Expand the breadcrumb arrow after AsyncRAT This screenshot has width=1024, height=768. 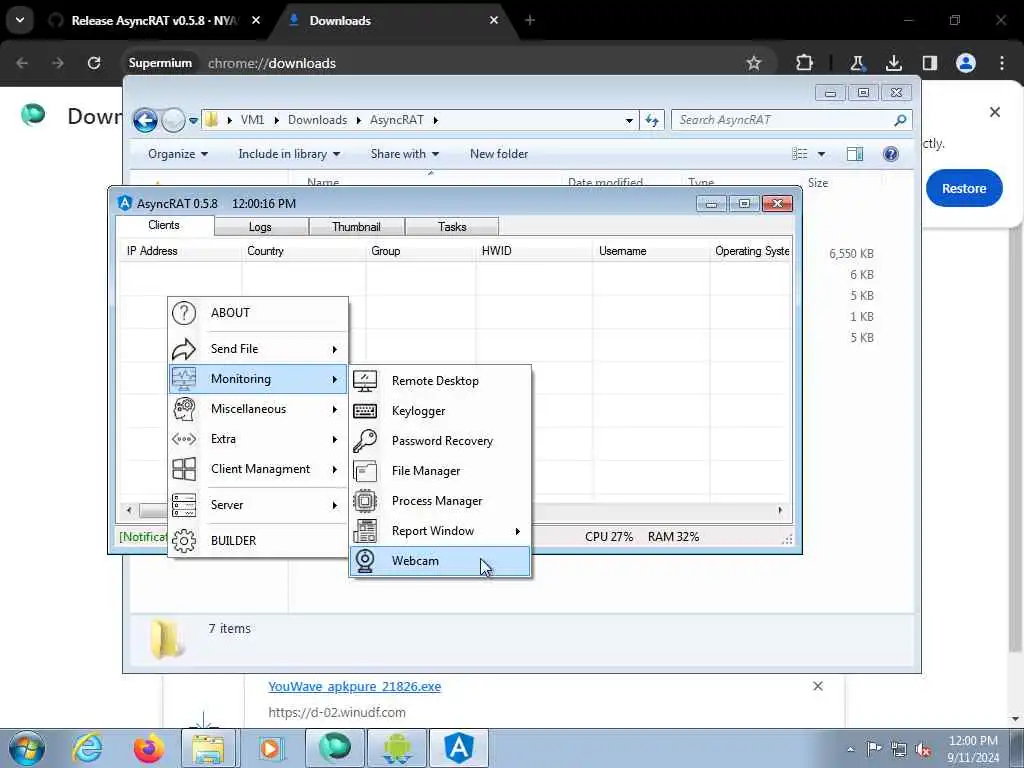pyautogui.click(x=436, y=120)
